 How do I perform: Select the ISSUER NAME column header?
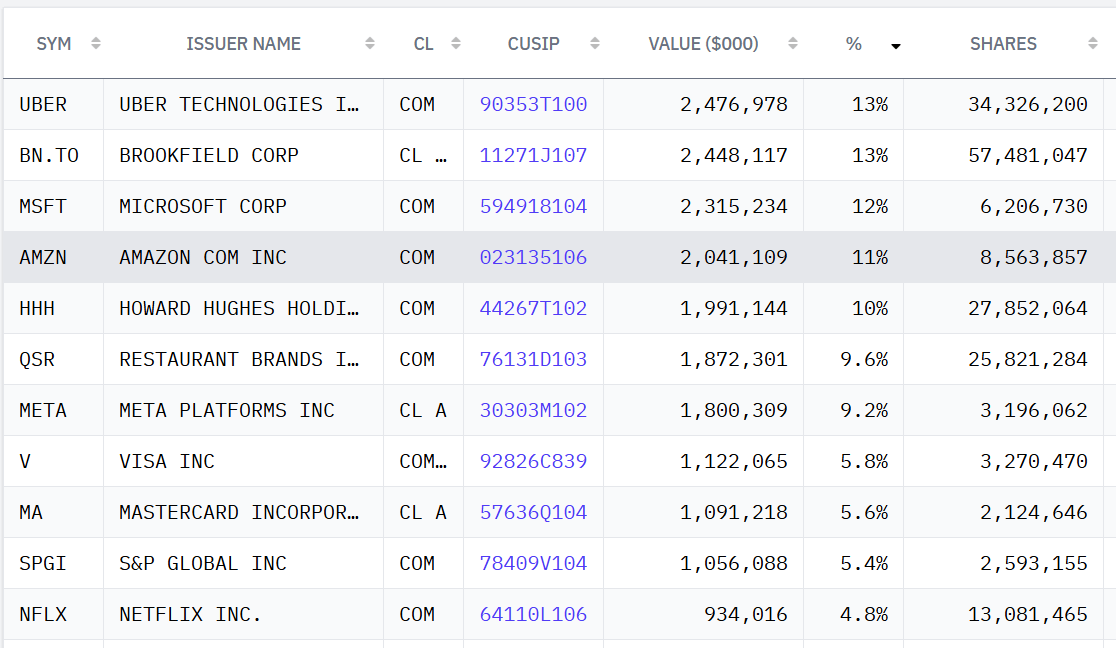click(x=243, y=43)
